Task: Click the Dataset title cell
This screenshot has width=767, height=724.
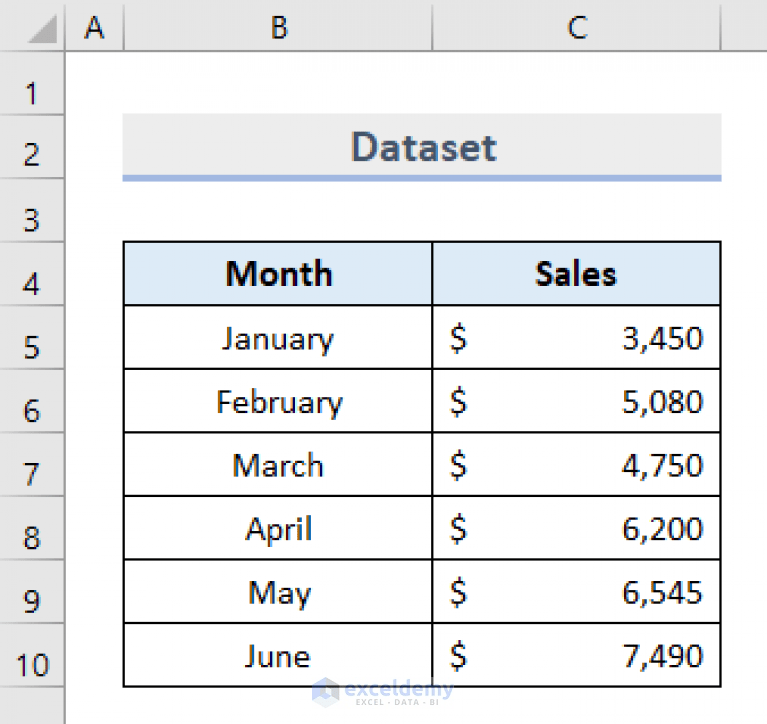Action: (x=422, y=147)
